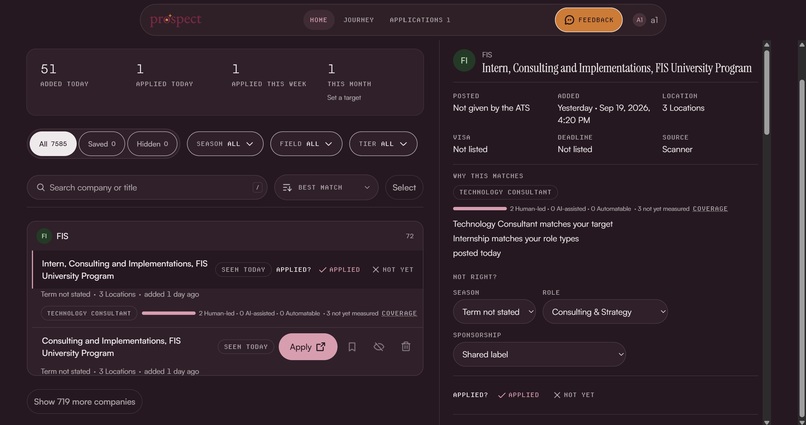806x425 pixels.
Task: Delete the Consulting and Implementations job
Action: tap(406, 347)
